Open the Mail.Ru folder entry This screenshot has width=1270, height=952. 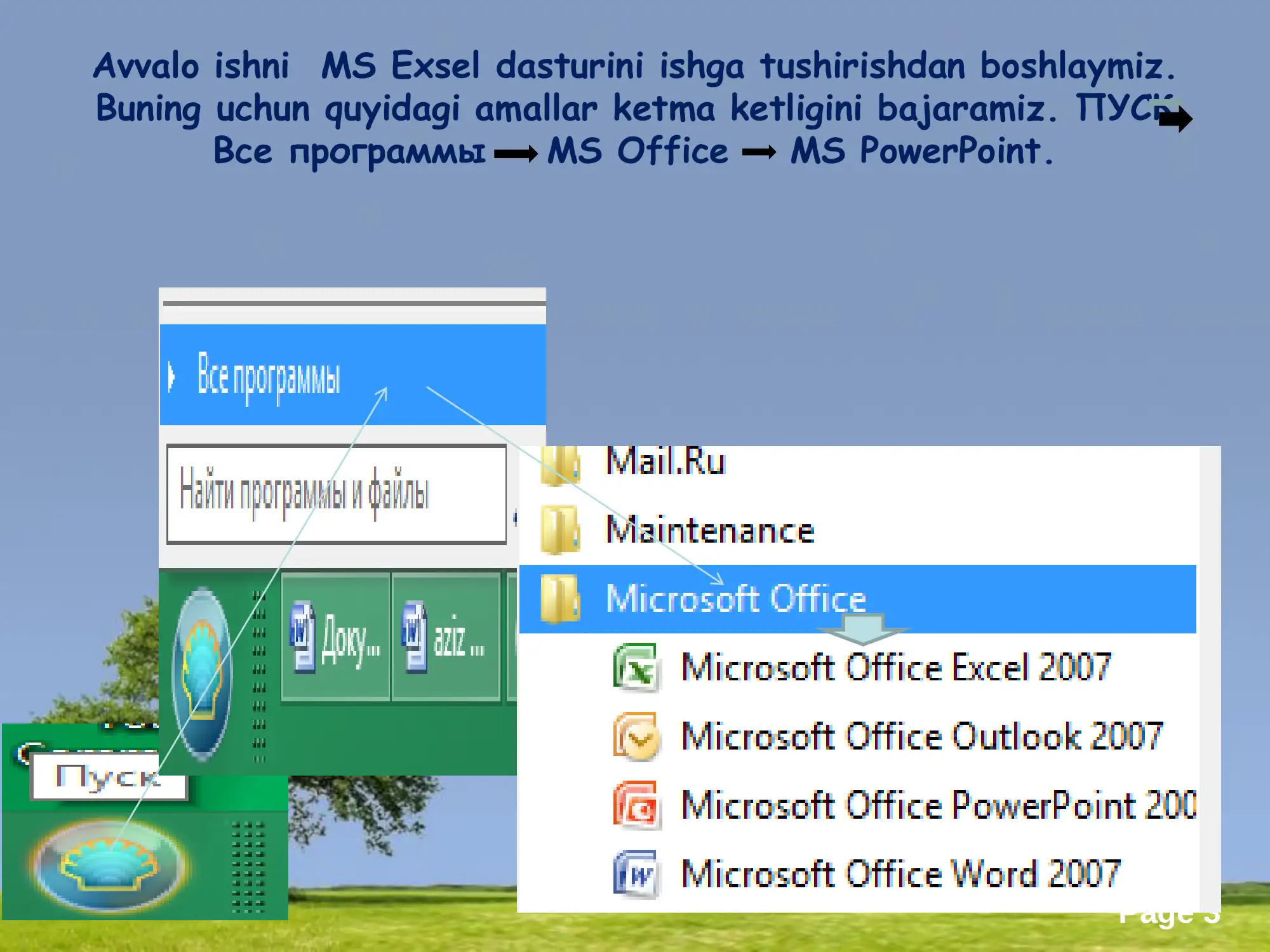point(665,461)
